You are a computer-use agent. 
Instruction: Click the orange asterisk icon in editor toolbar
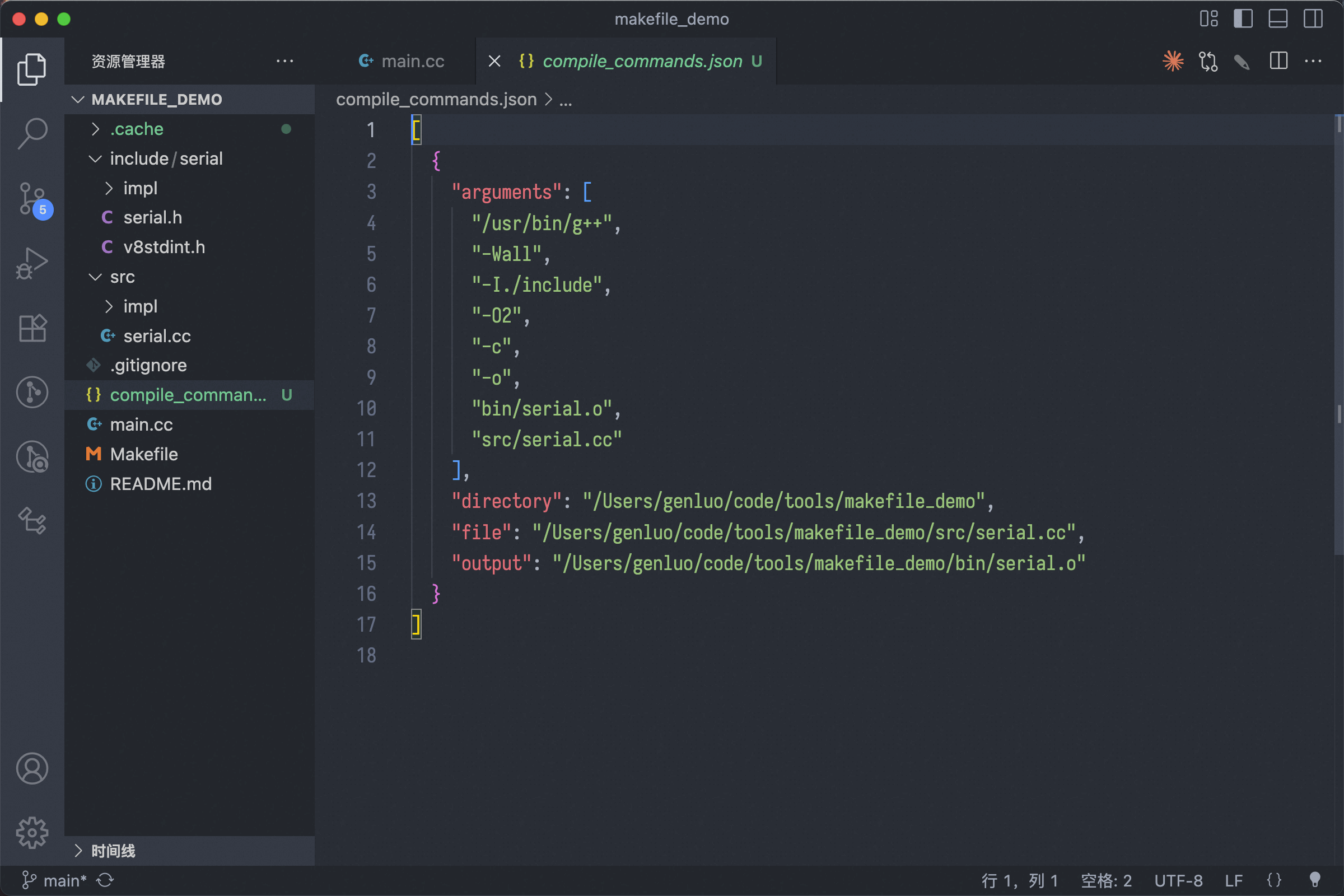pyautogui.click(x=1173, y=61)
